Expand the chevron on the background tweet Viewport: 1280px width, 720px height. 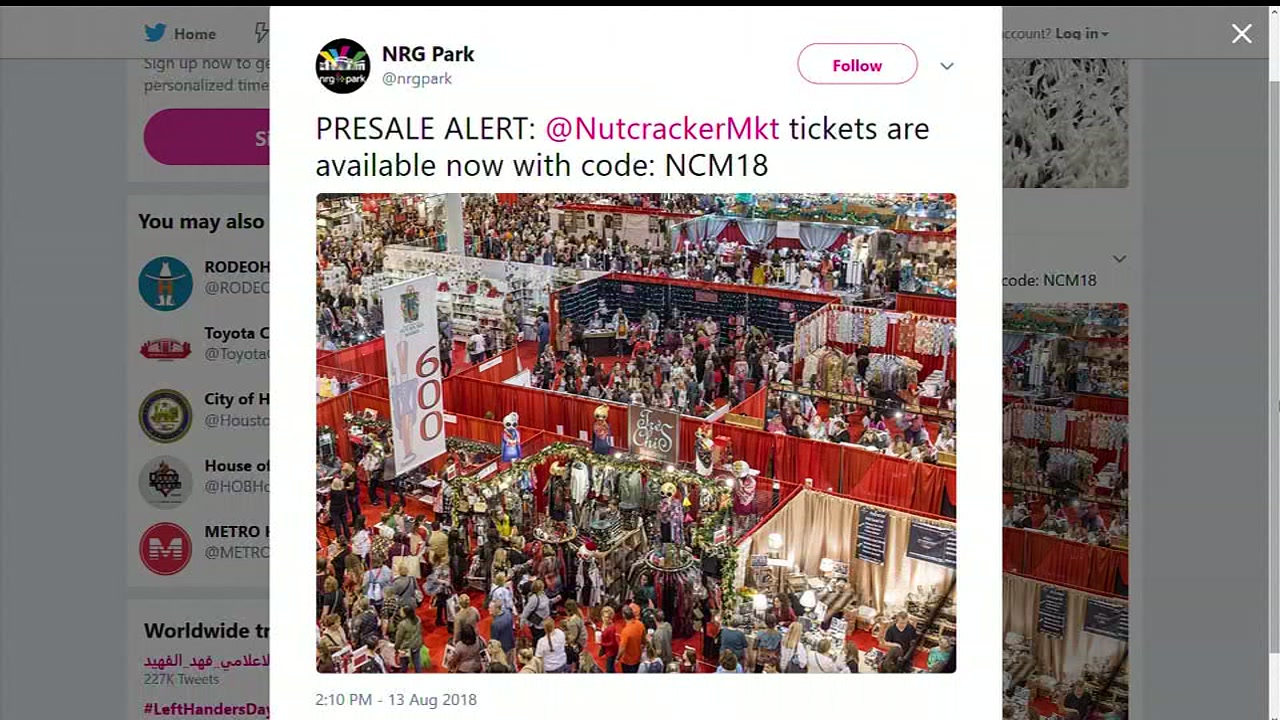(1119, 259)
